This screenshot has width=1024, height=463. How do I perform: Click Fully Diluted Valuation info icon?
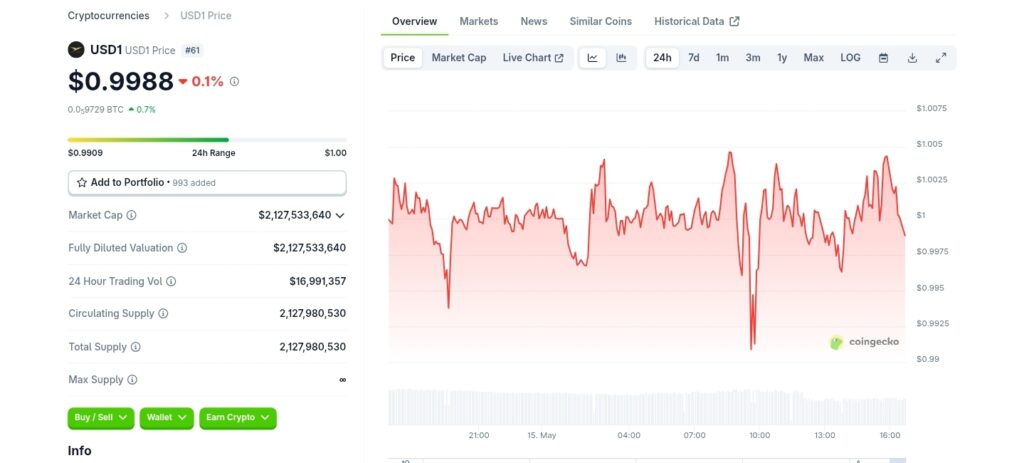pos(182,248)
